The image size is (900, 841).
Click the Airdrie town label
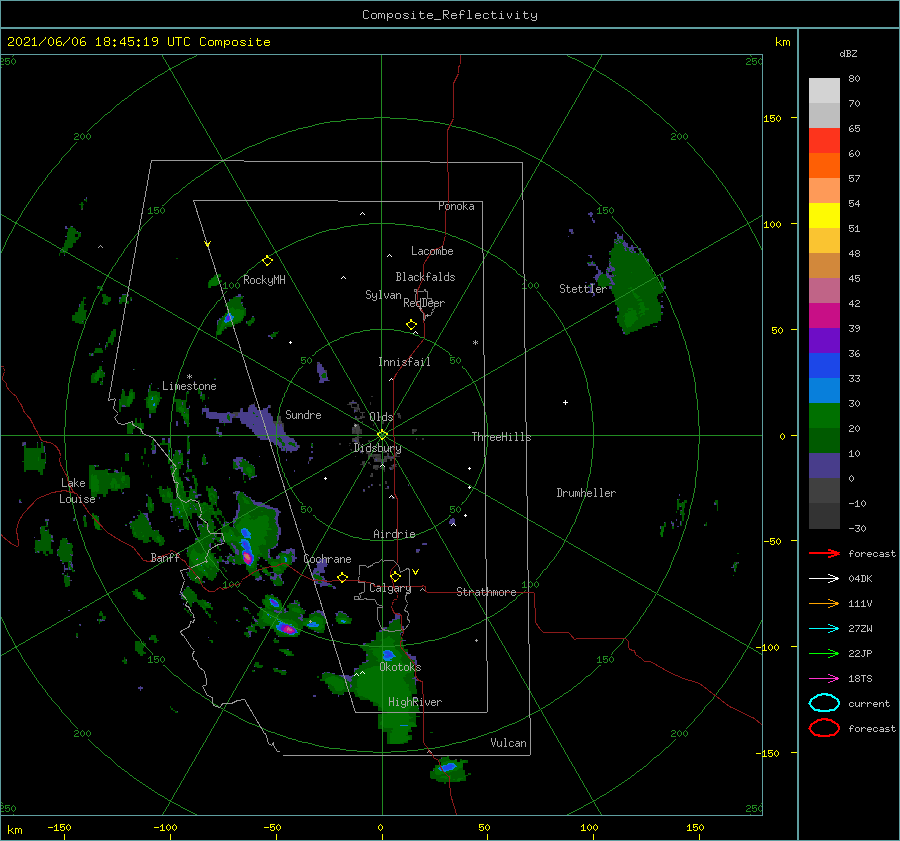[x=394, y=534]
